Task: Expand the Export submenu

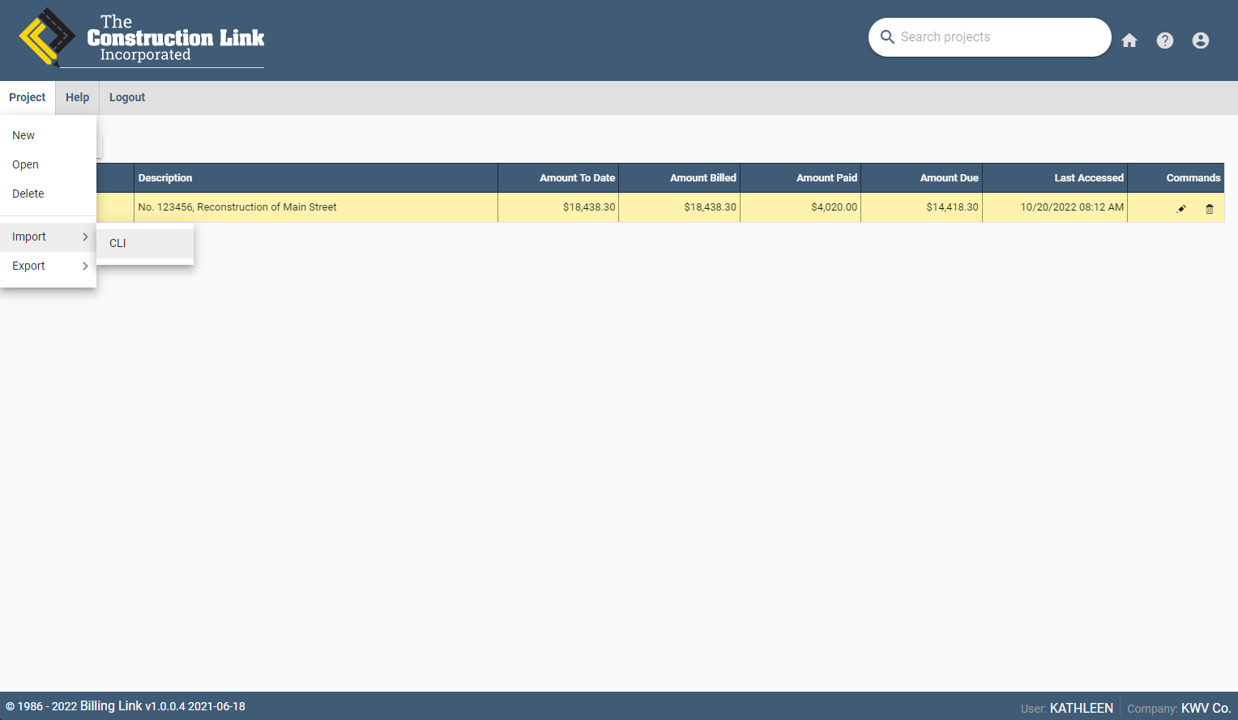Action: pos(48,265)
